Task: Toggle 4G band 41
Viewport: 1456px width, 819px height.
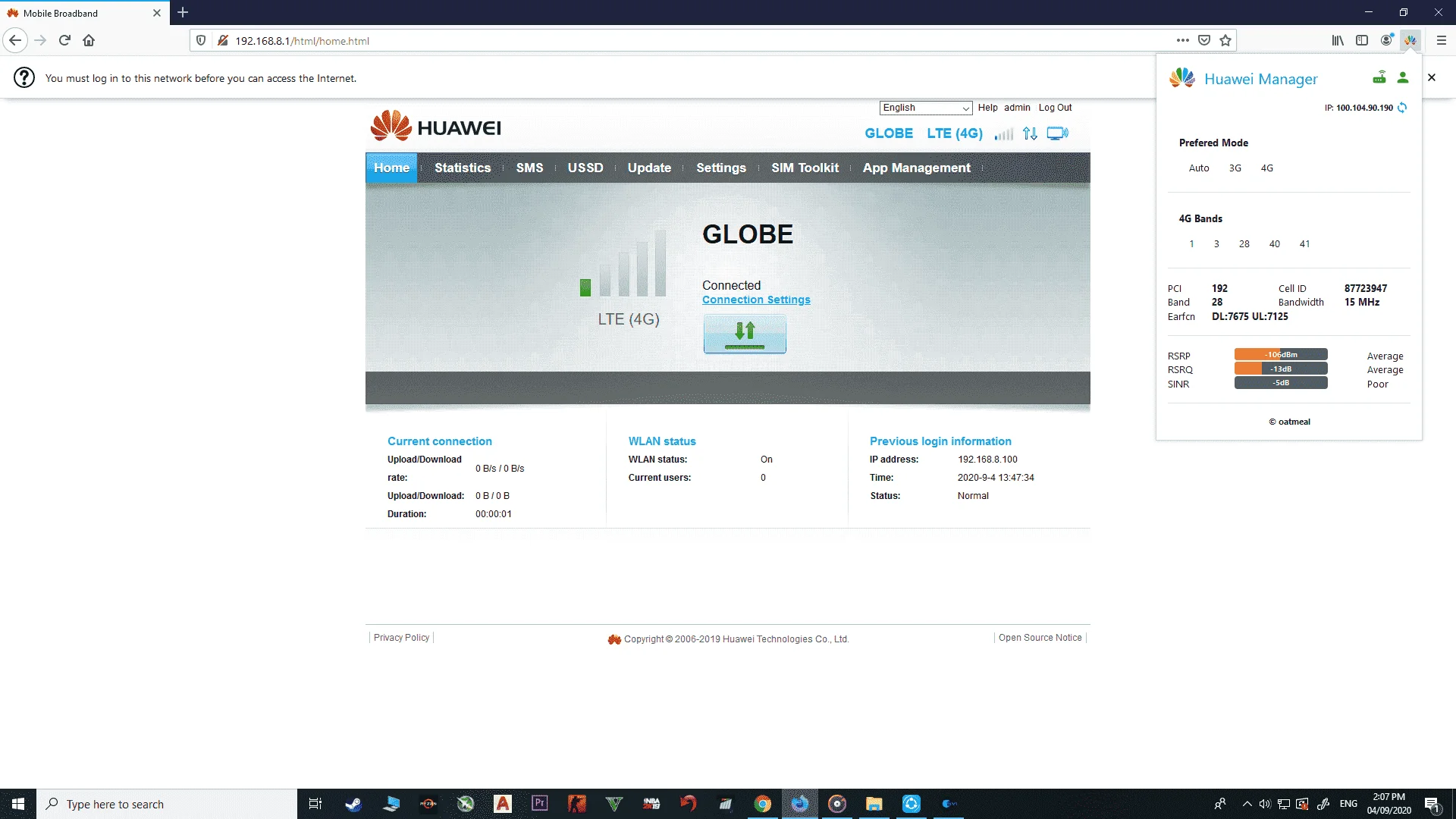Action: (1304, 244)
